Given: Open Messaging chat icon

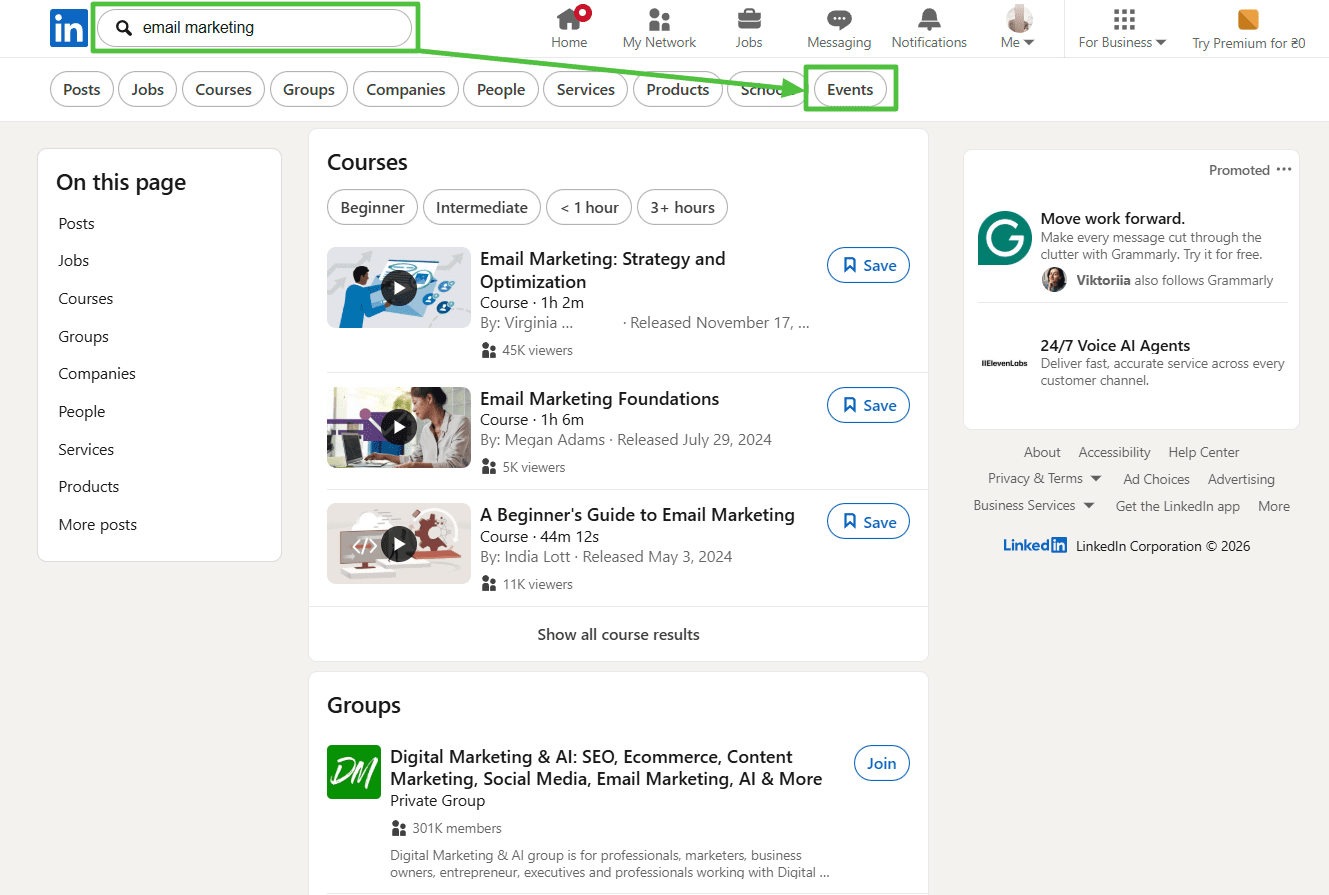Looking at the screenshot, I should [x=839, y=19].
